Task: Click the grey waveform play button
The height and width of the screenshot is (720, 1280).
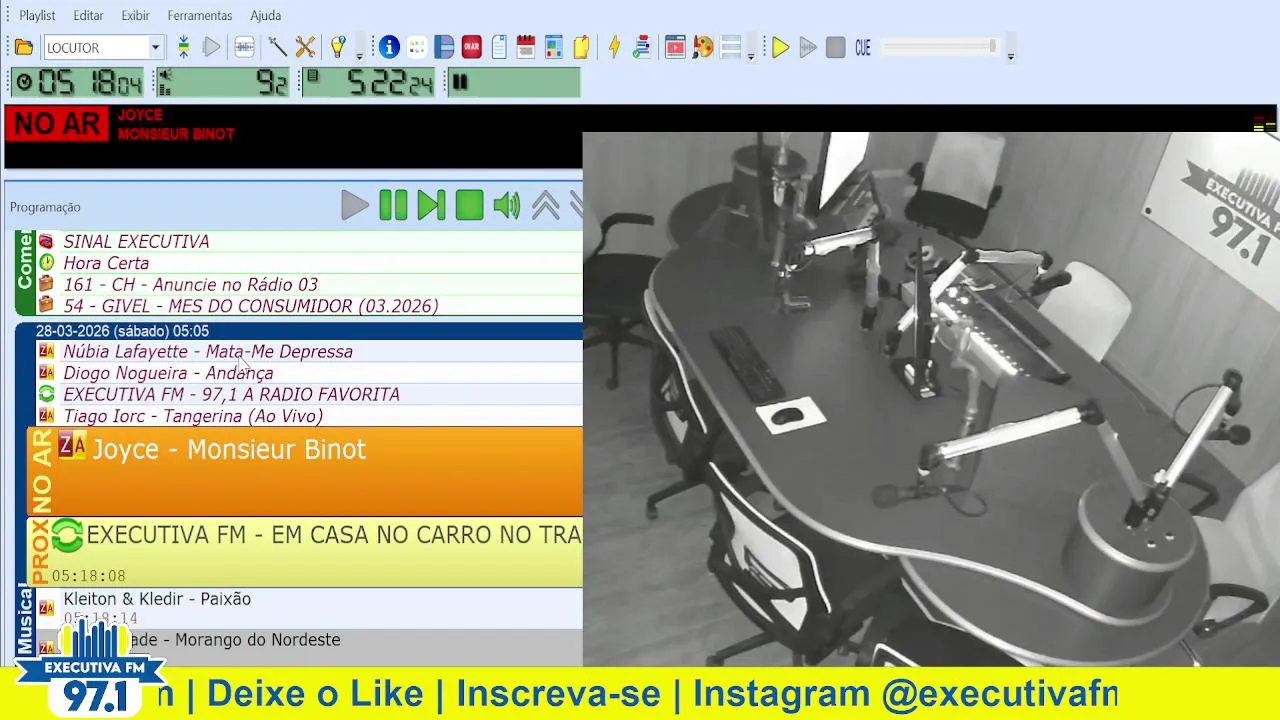Action: [808, 47]
